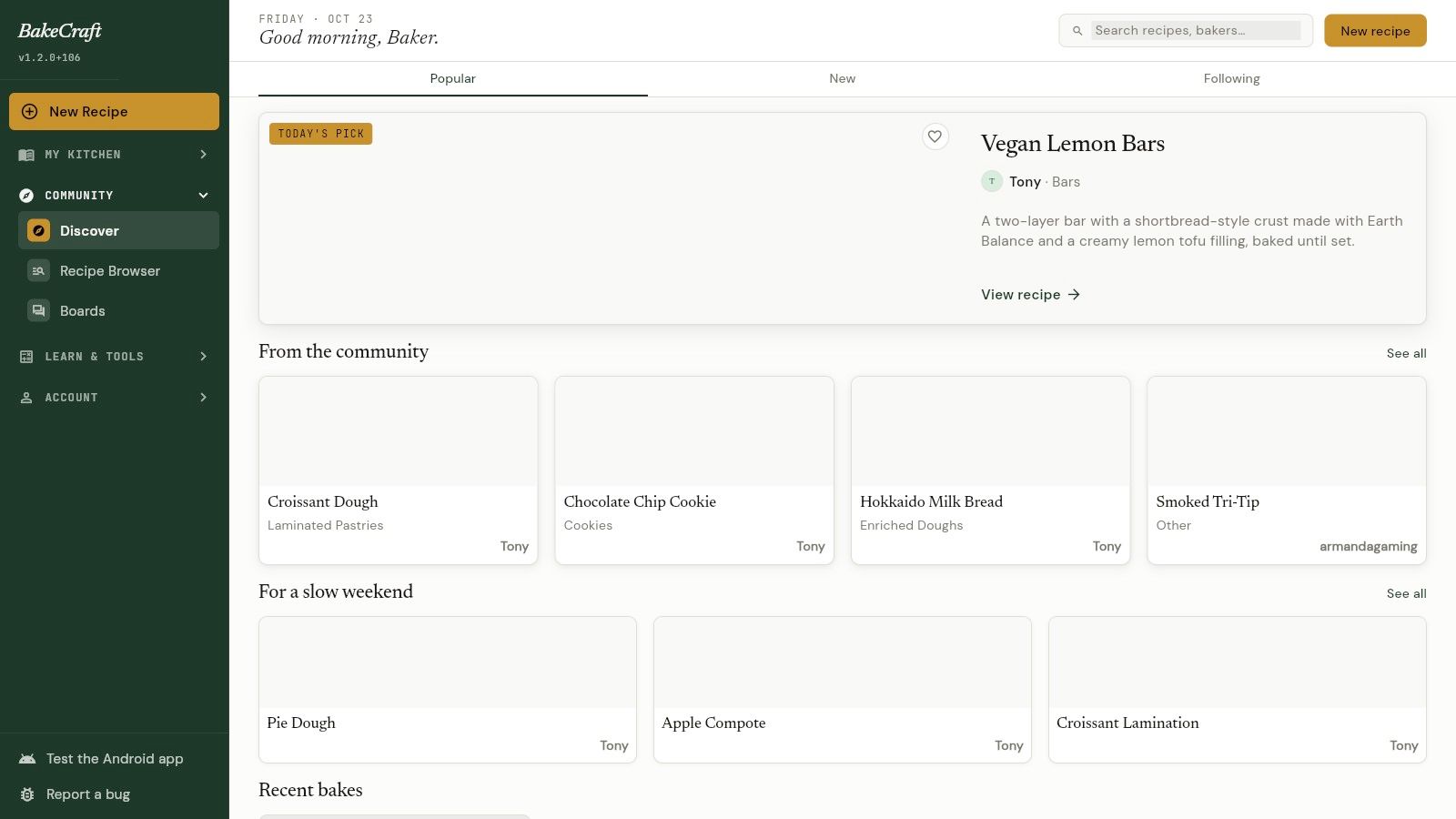Click the My Kitchen book icon
The height and width of the screenshot is (819, 1456).
click(x=26, y=155)
